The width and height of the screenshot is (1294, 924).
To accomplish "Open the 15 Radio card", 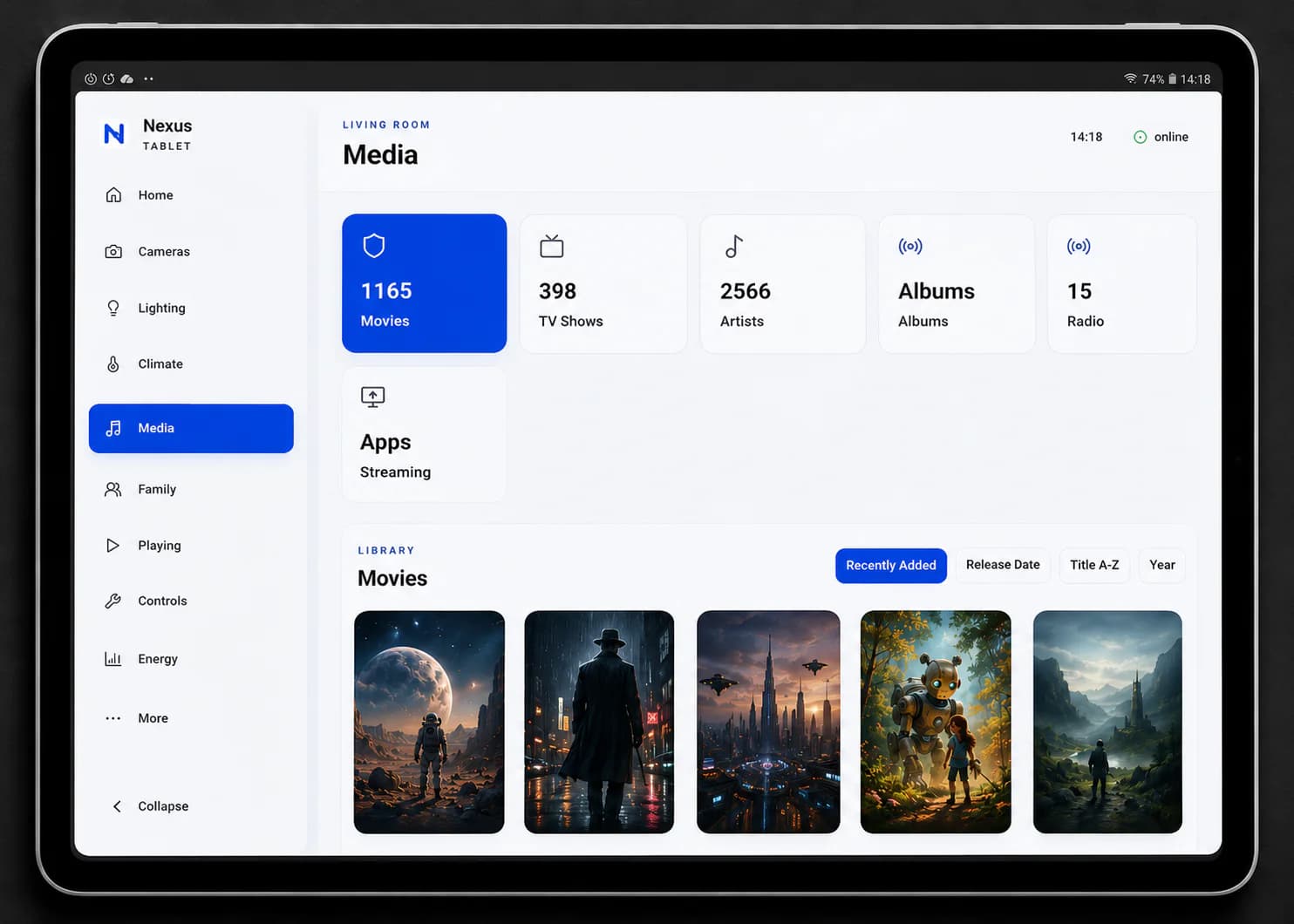I will tap(1121, 283).
